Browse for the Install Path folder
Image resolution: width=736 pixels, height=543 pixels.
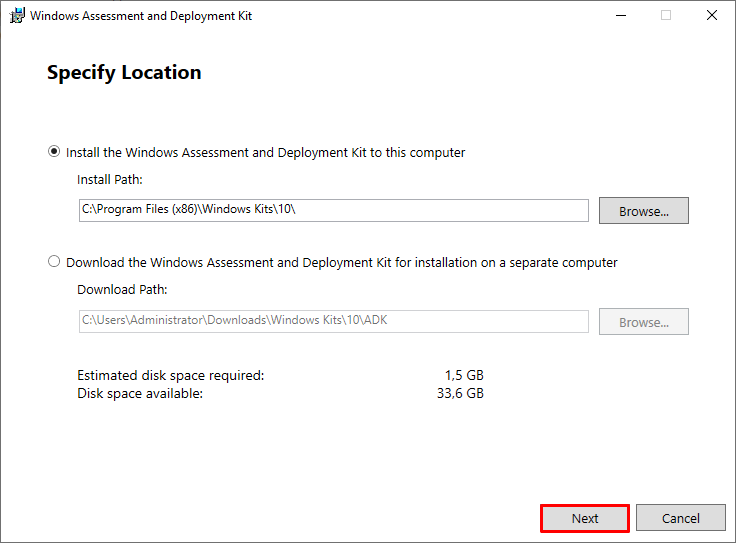point(644,211)
